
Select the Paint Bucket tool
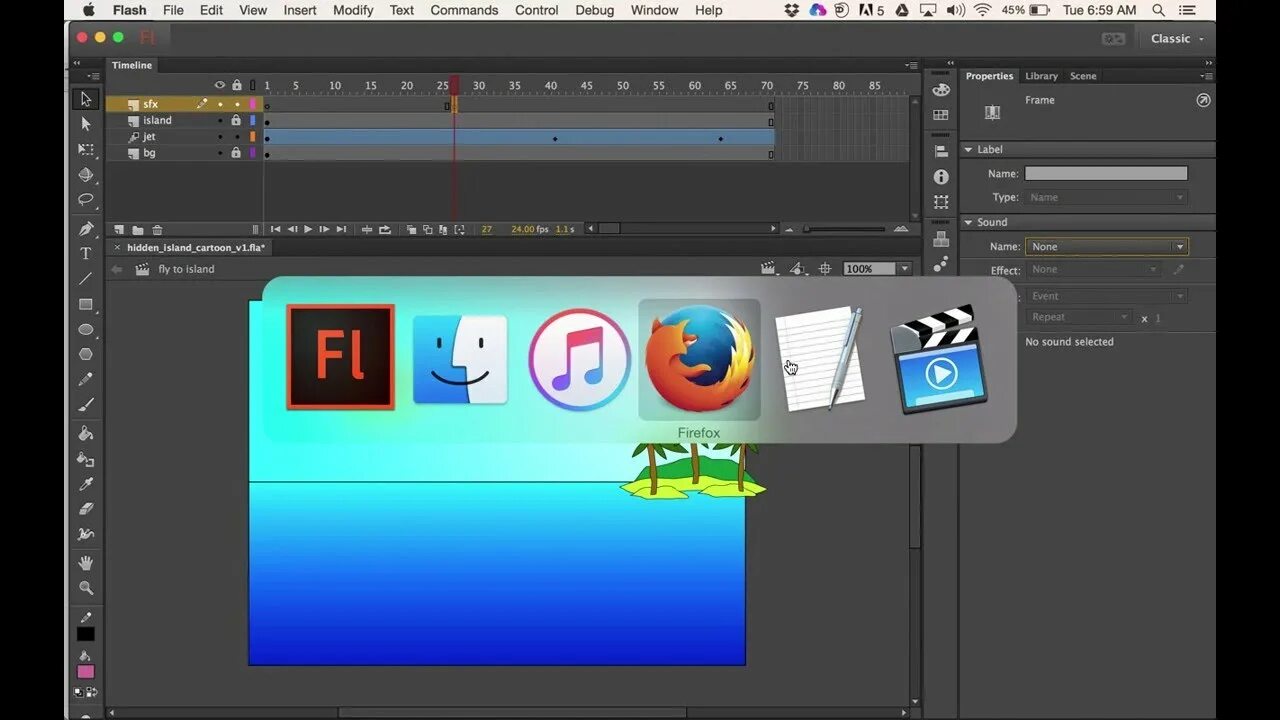[86, 433]
